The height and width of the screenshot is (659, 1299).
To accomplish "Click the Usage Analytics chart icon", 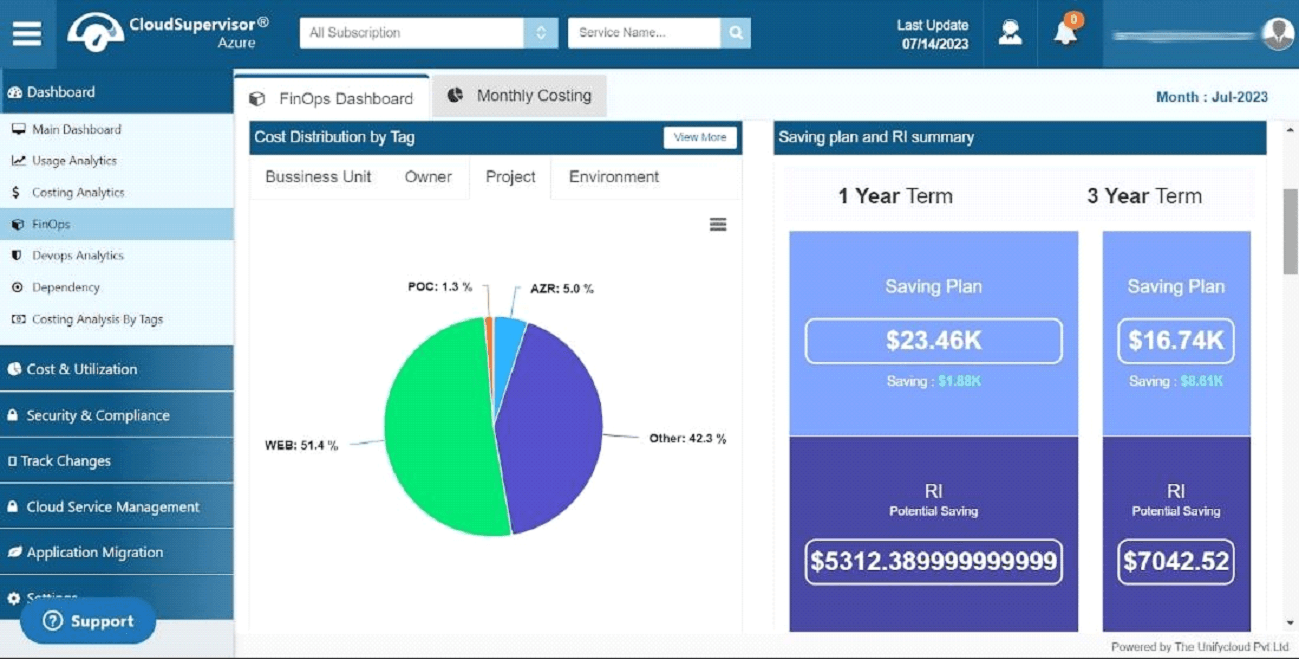I will (x=18, y=160).
